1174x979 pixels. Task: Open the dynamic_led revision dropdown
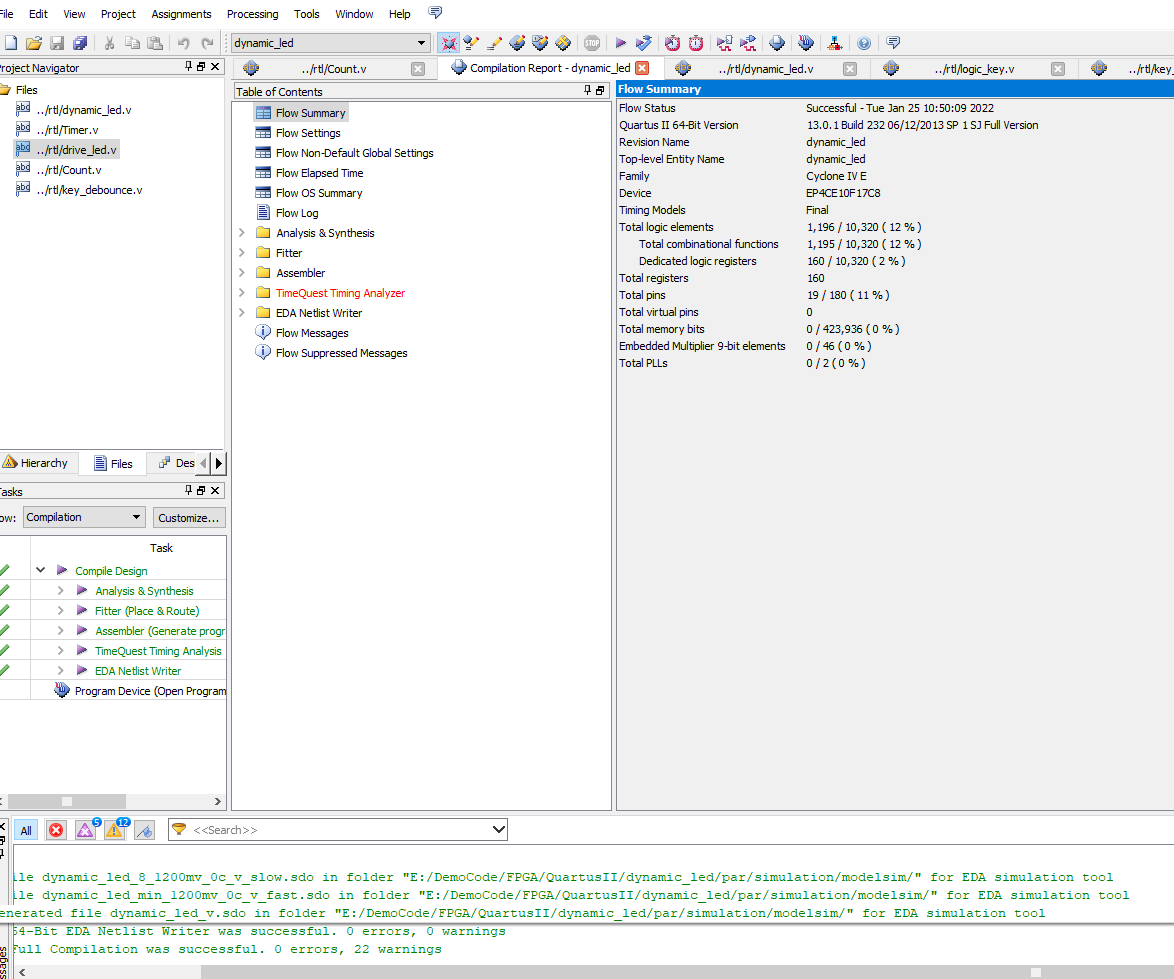click(421, 43)
